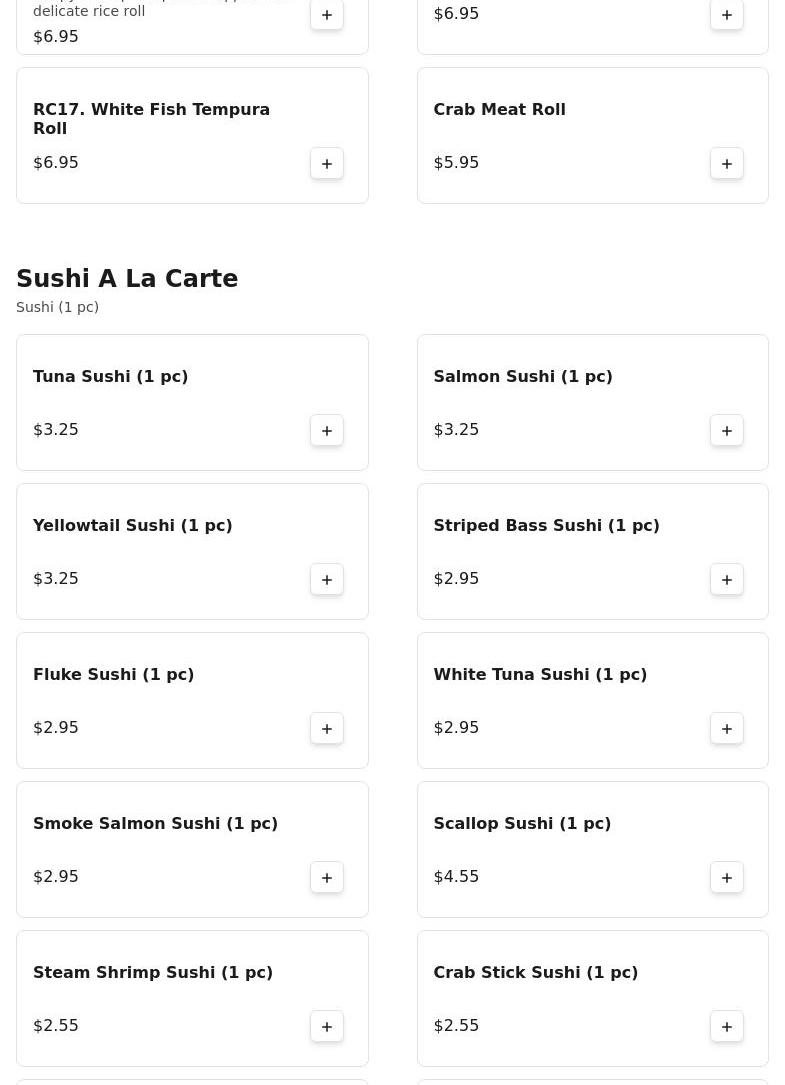Add Tuna Sushi (1 pc) to cart

click(x=327, y=430)
